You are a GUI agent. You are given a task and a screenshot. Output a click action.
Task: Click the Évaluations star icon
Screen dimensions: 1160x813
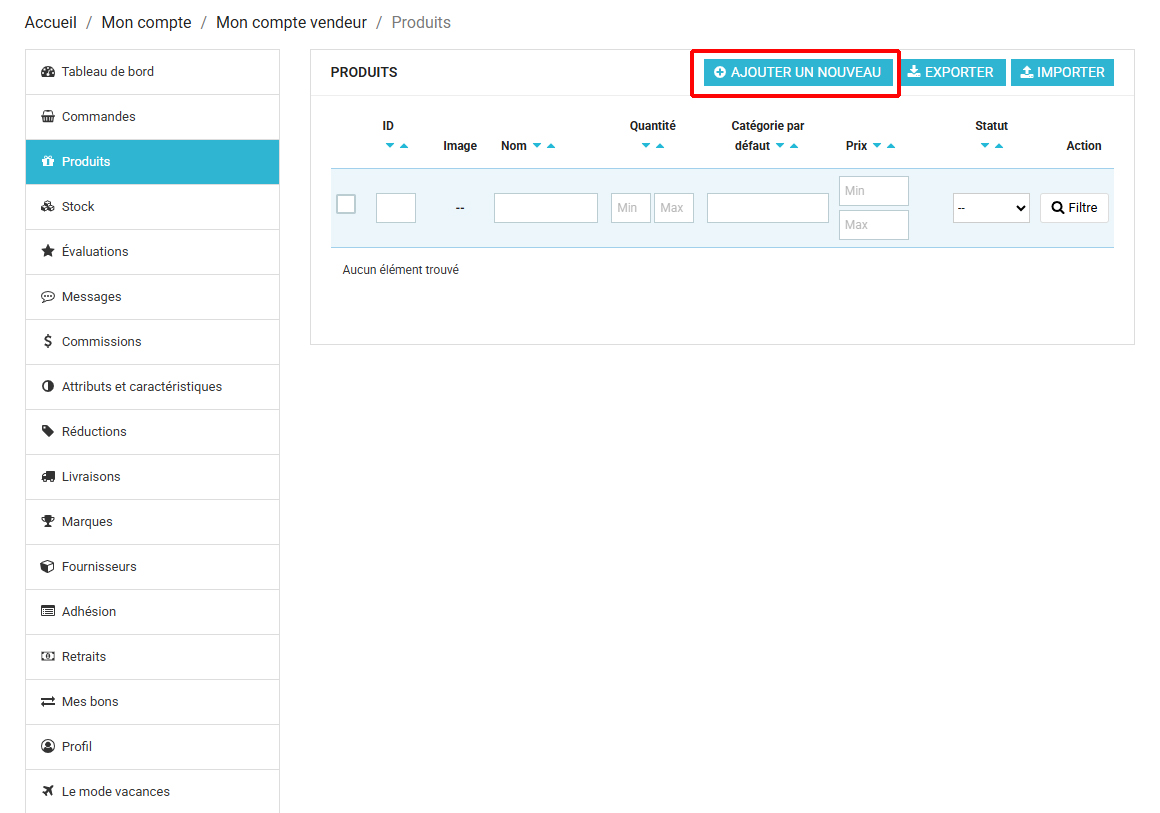click(48, 252)
